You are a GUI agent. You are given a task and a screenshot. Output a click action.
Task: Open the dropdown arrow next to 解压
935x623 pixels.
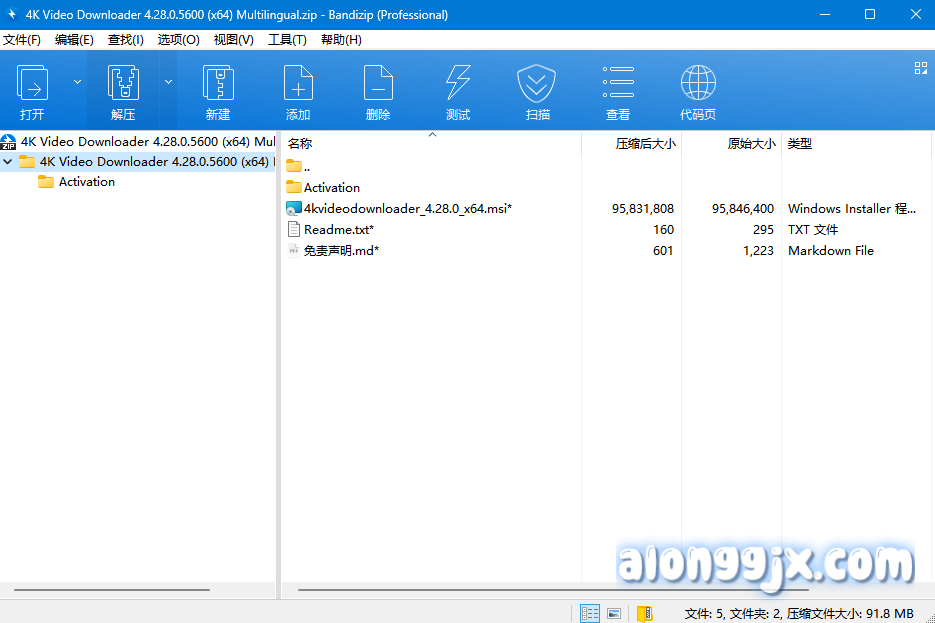168,82
